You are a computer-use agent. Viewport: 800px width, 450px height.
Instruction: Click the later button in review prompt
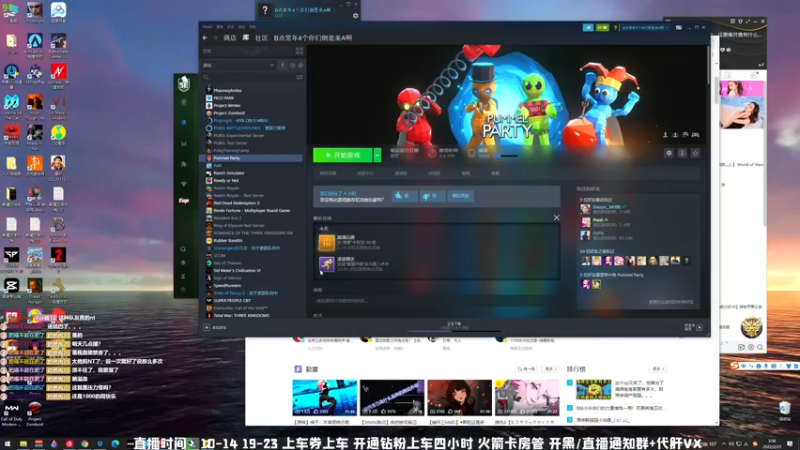[x=460, y=196]
